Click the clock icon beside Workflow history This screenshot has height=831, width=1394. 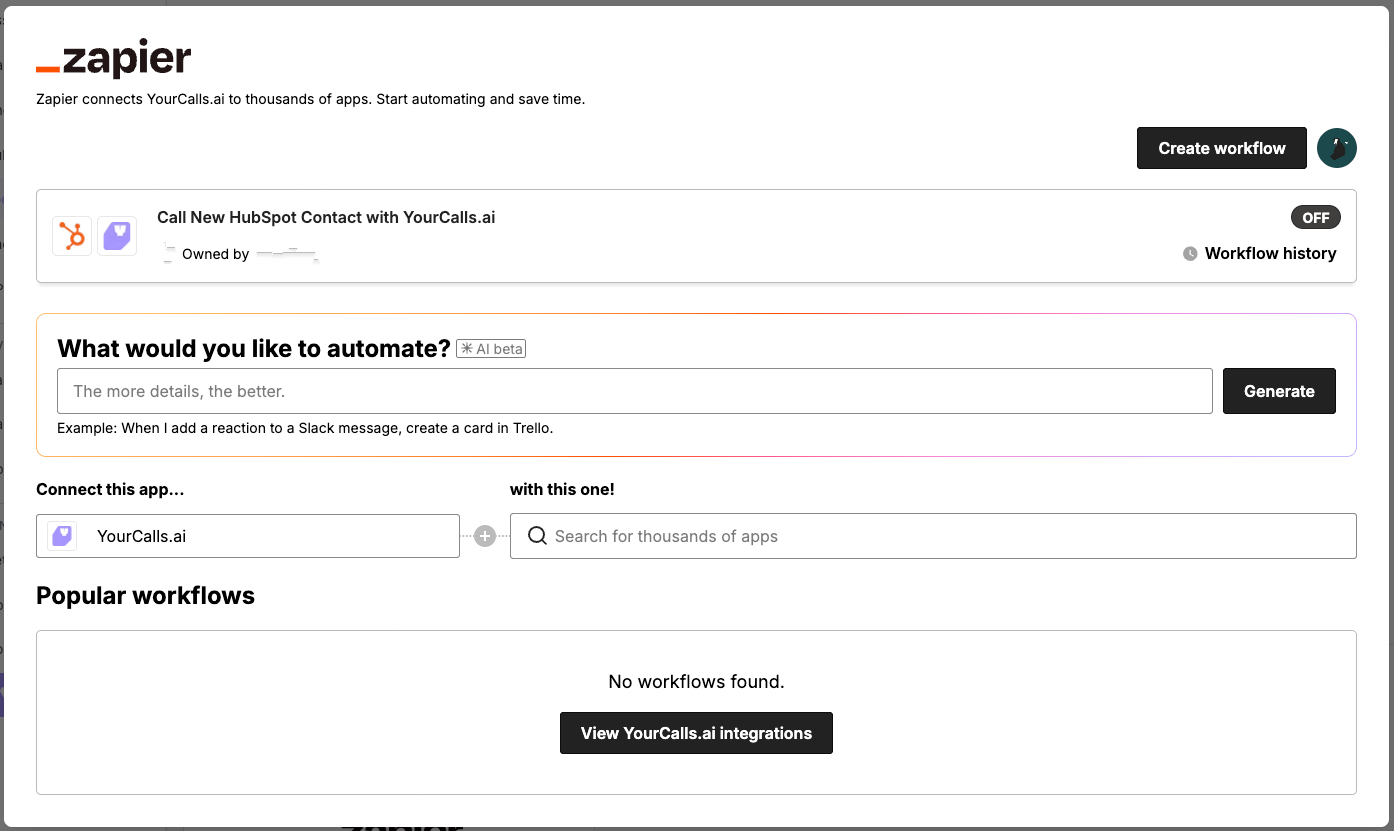1190,254
